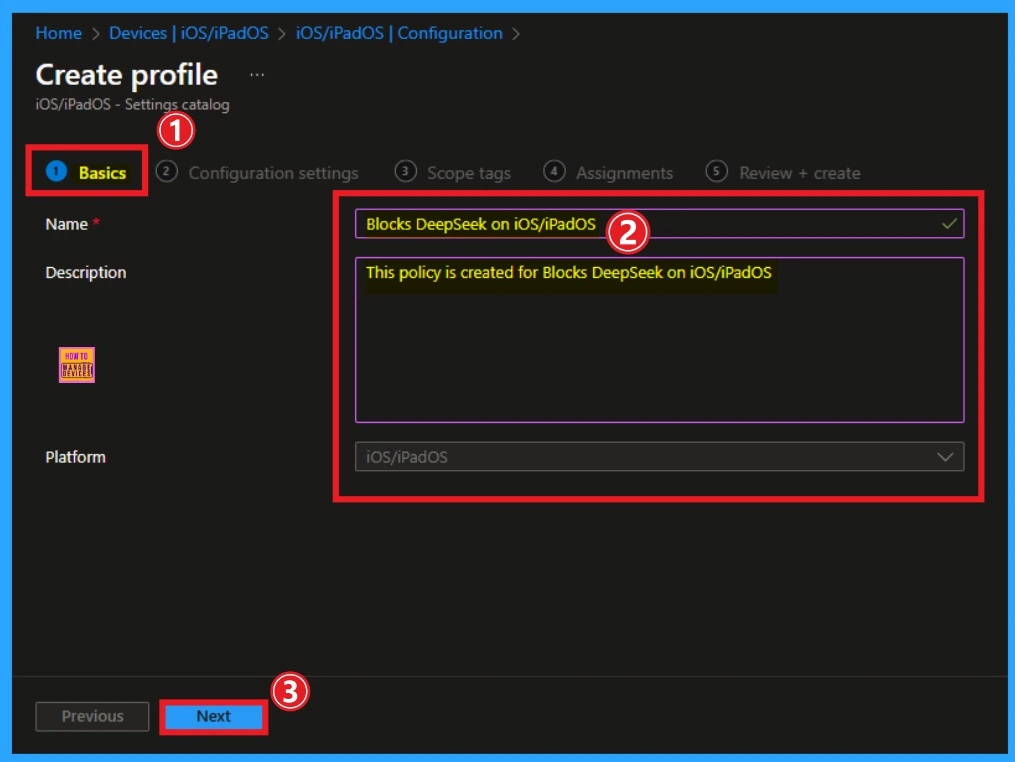This screenshot has width=1015, height=762.
Task: Click the step 2 circle icon
Action: tap(166, 172)
